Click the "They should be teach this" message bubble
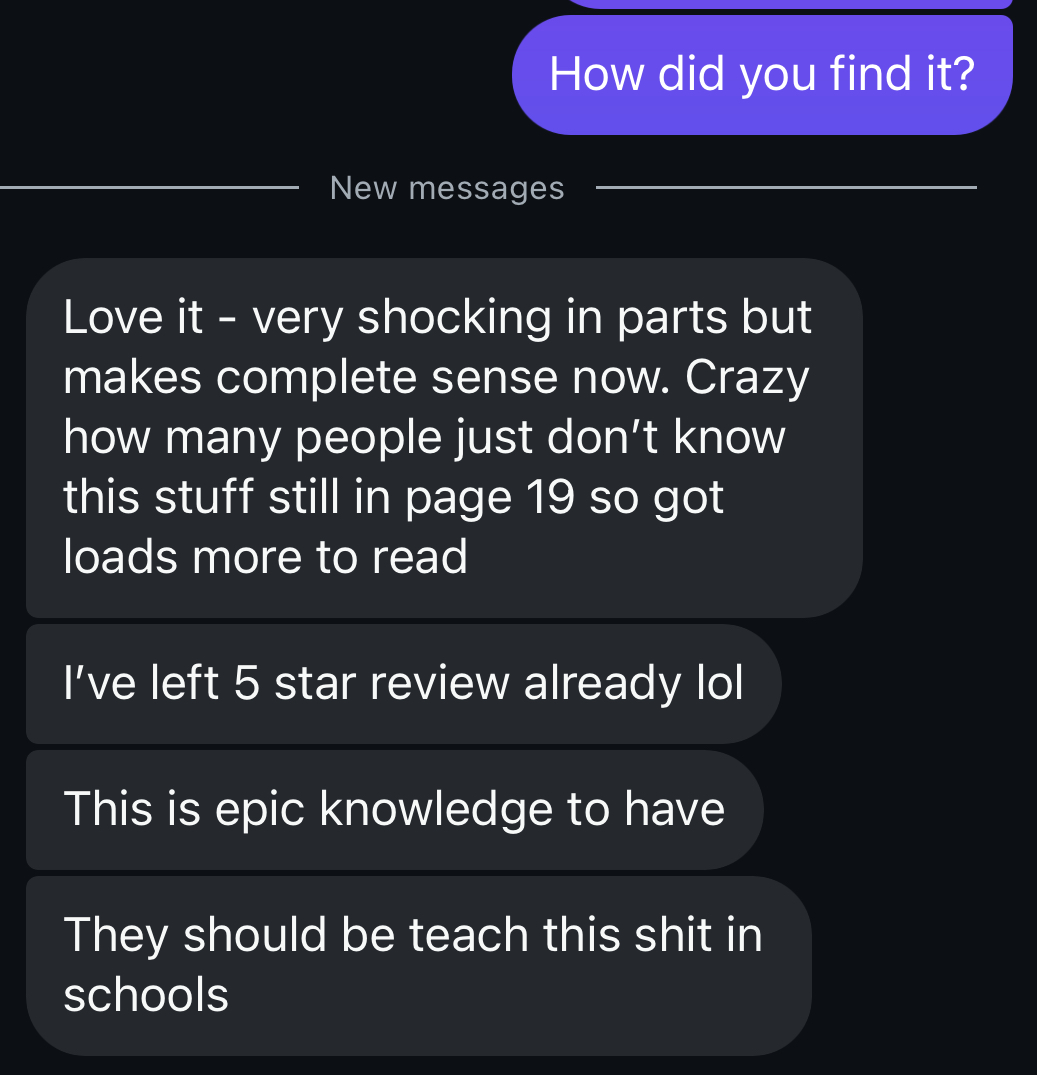 [419, 965]
